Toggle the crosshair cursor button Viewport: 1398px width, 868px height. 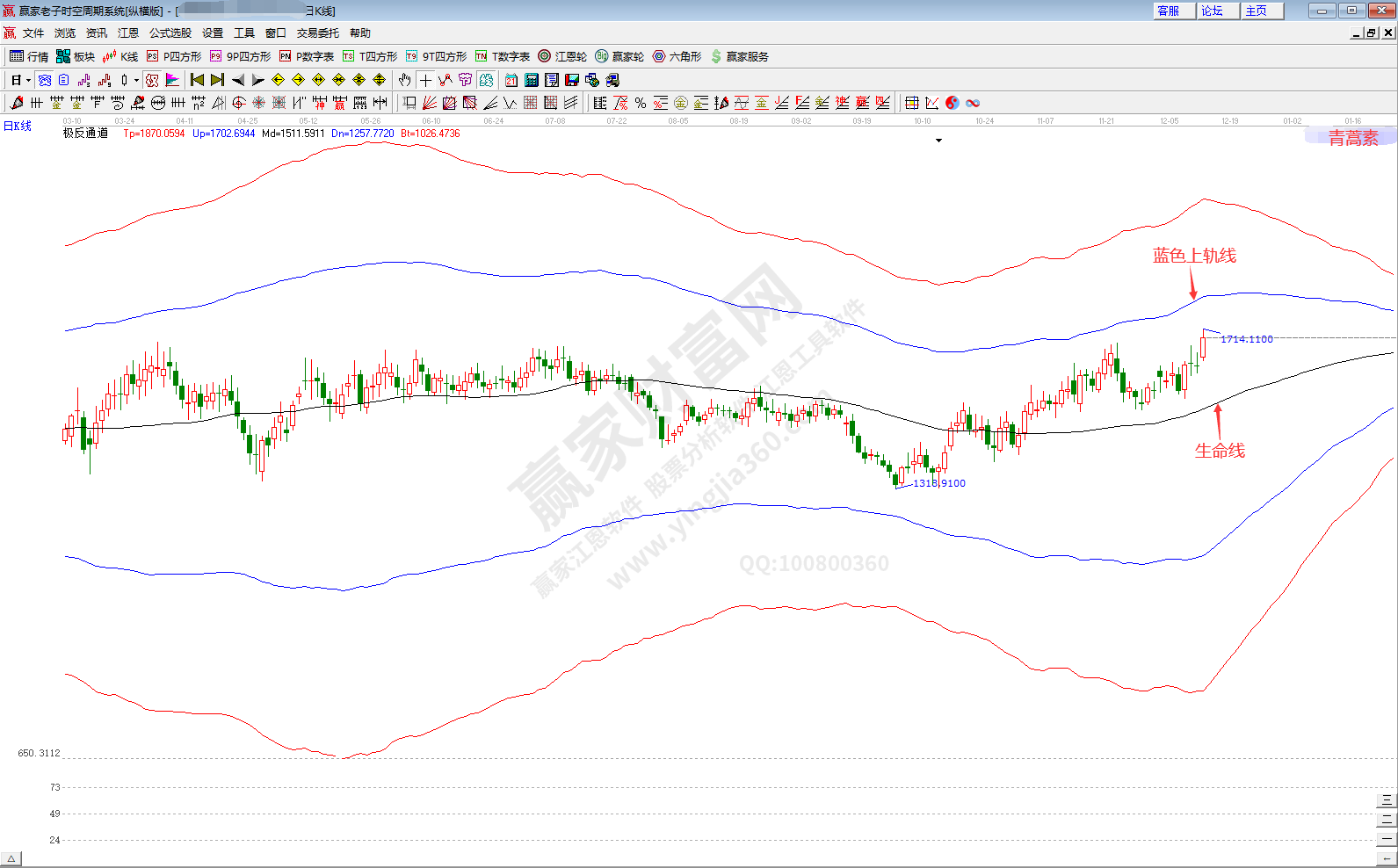click(x=425, y=80)
